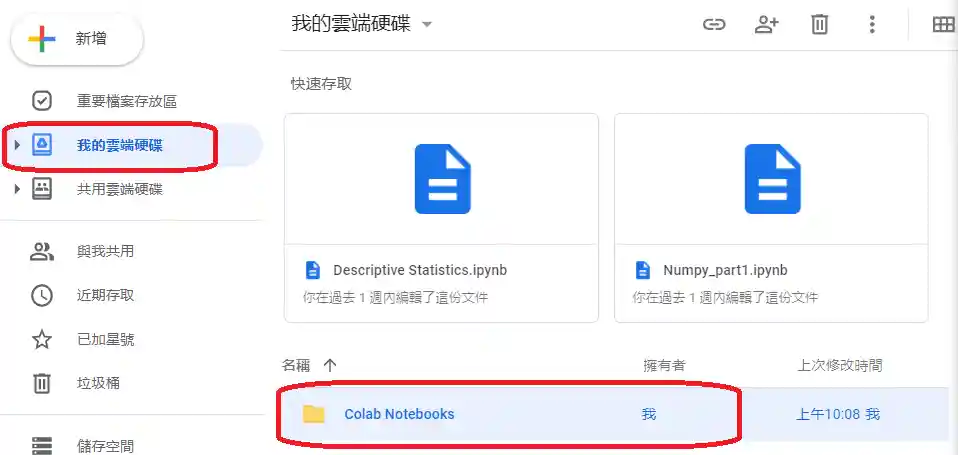The width and height of the screenshot is (958, 455).
Task: Open the more actions three-dot menu
Action: click(x=872, y=24)
